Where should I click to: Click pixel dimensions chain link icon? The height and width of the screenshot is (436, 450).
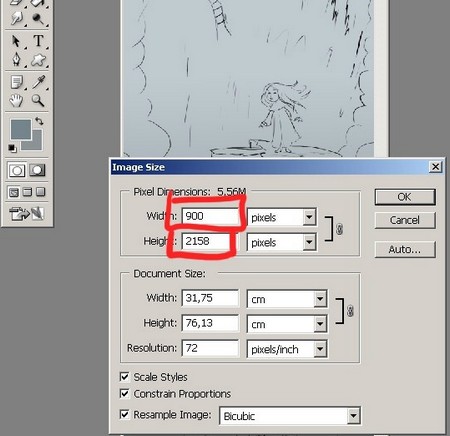coord(340,229)
